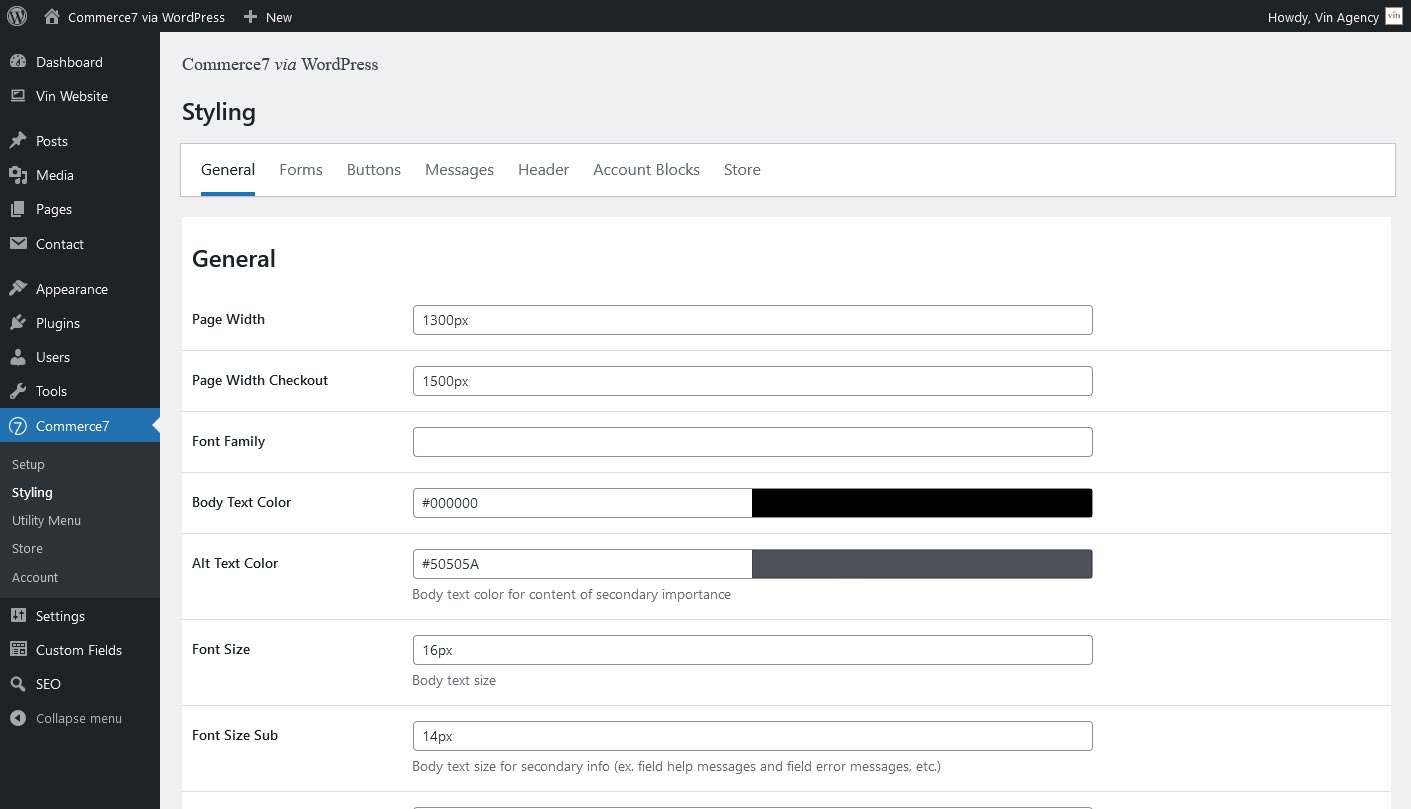Click the WordPress logo icon

click(x=17, y=16)
